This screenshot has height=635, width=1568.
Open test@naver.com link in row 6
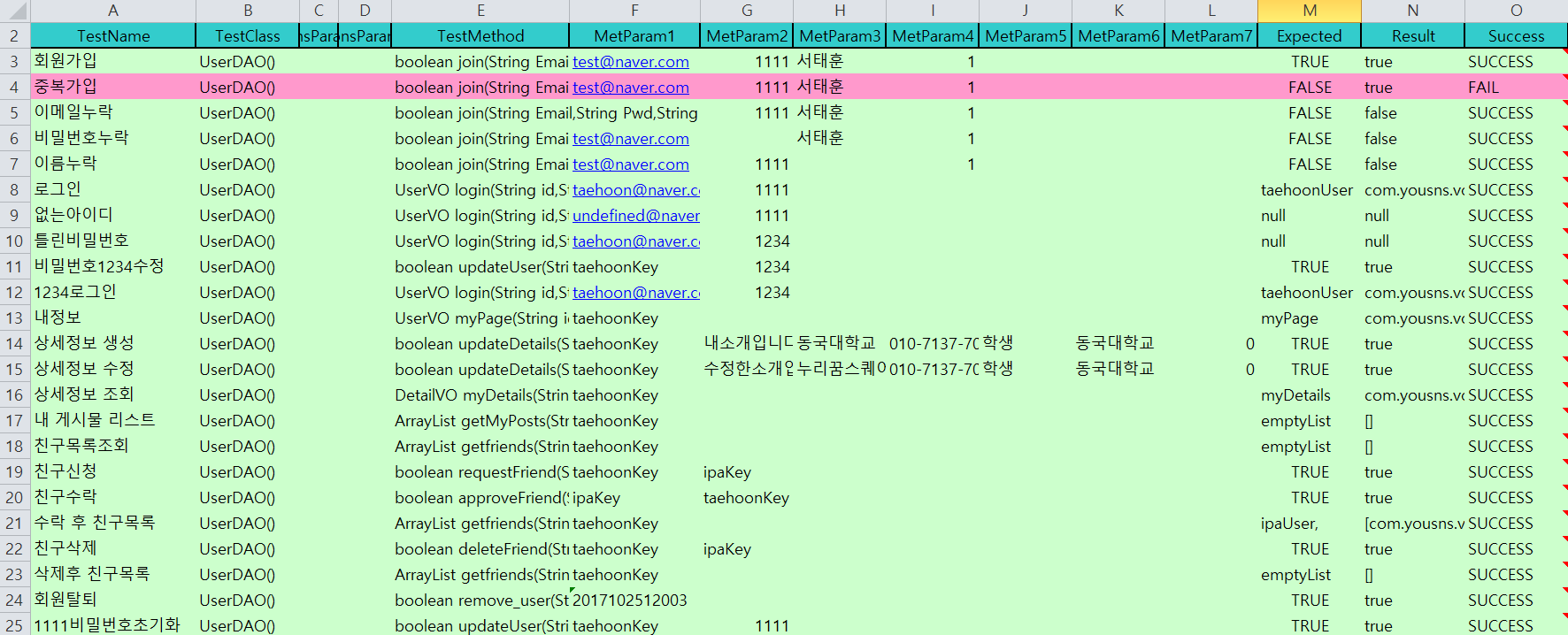click(x=631, y=139)
